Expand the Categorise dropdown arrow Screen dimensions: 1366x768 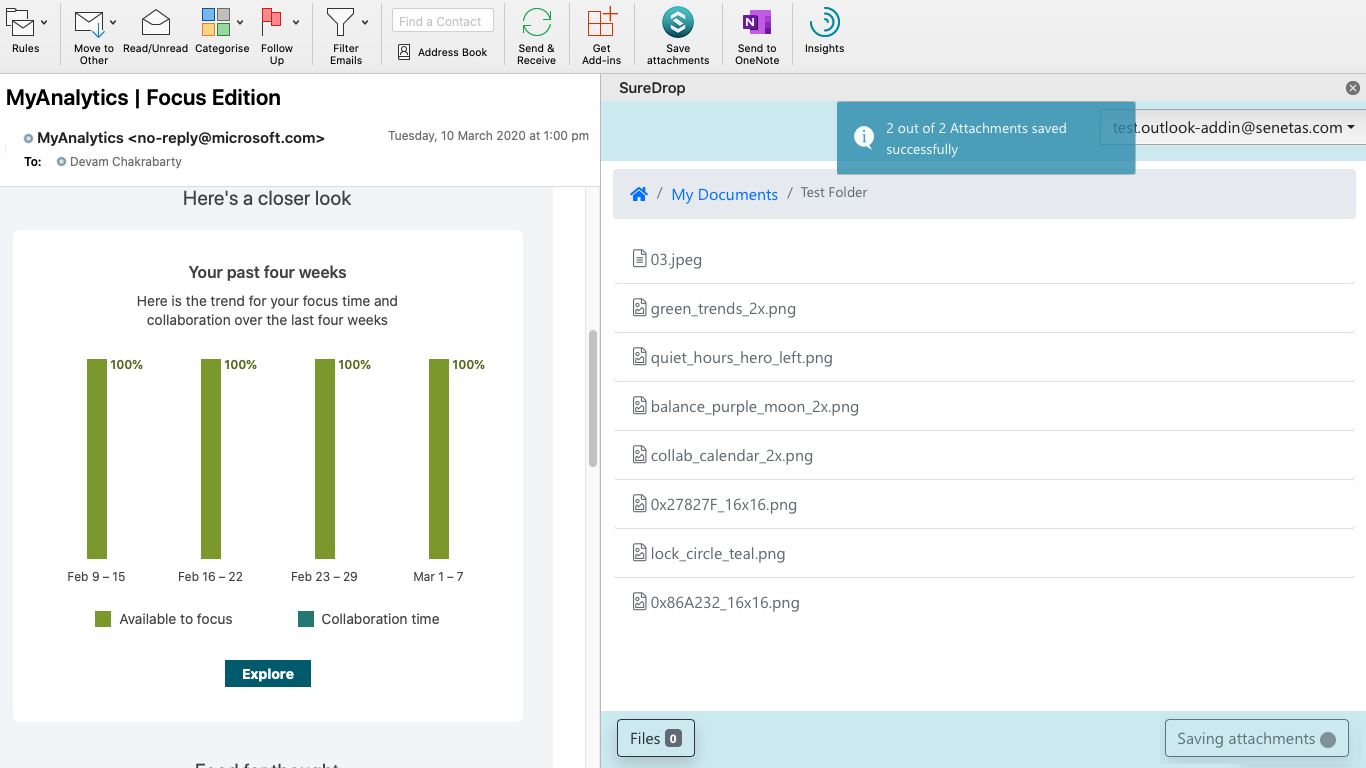[x=240, y=22]
